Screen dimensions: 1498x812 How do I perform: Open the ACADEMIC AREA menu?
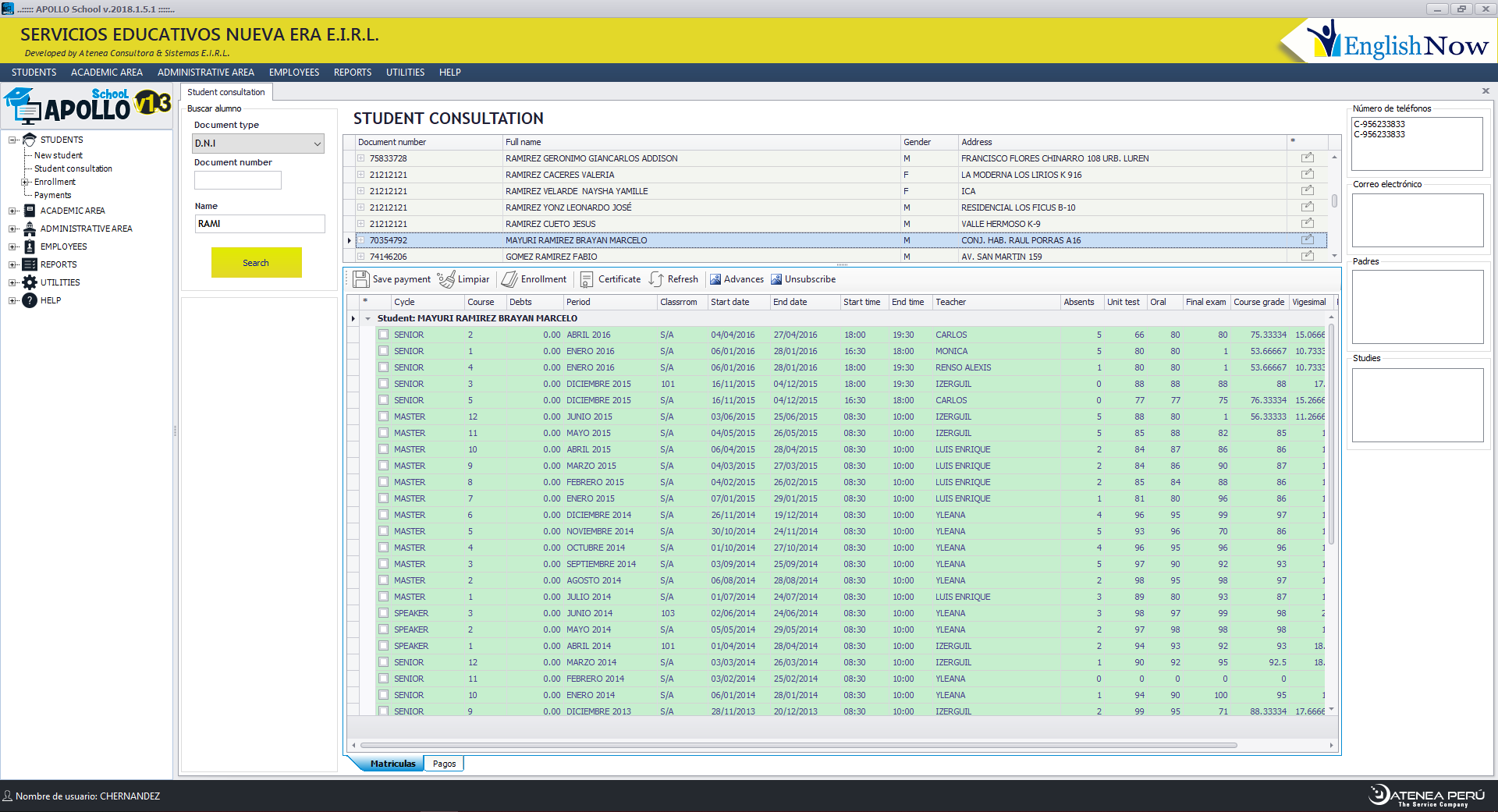click(x=107, y=73)
